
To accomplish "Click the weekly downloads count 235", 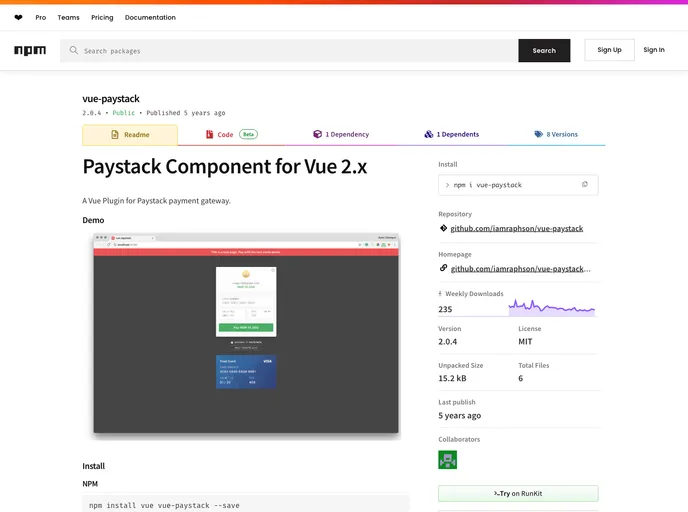I will (x=445, y=309).
